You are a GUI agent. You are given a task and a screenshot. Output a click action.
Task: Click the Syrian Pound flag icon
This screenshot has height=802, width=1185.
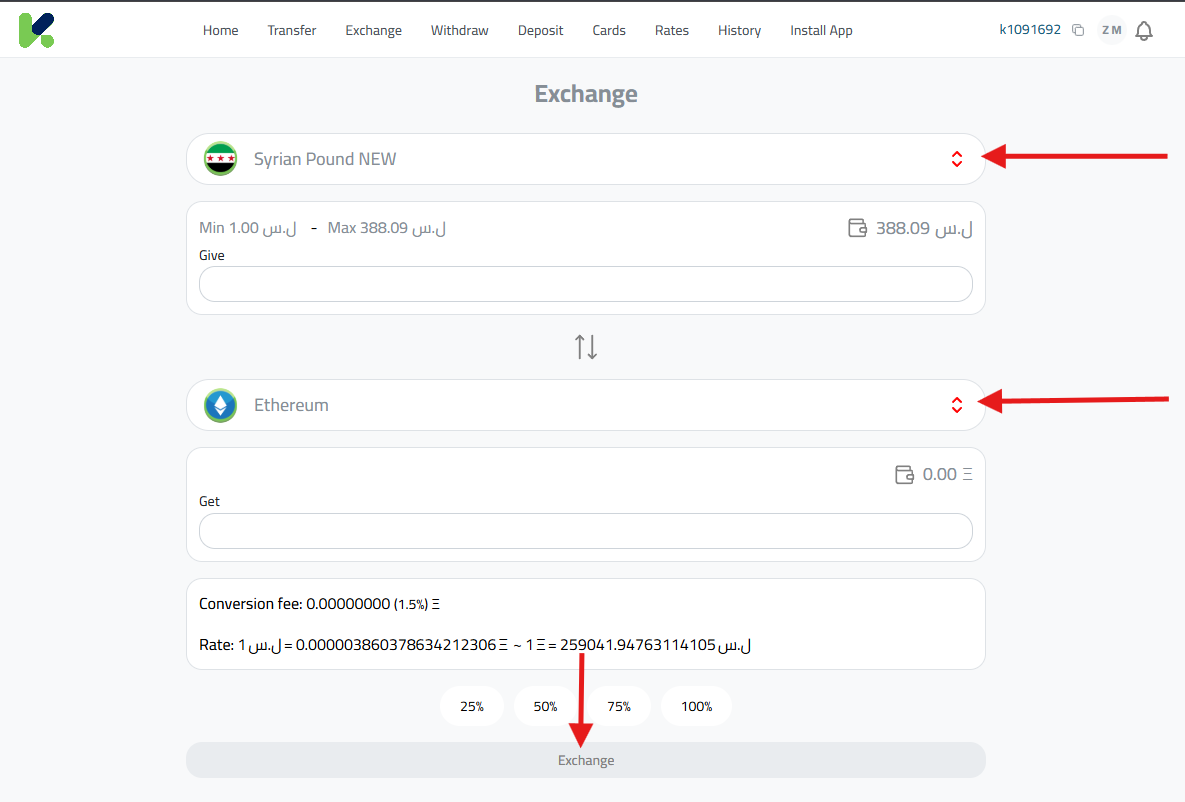click(220, 158)
